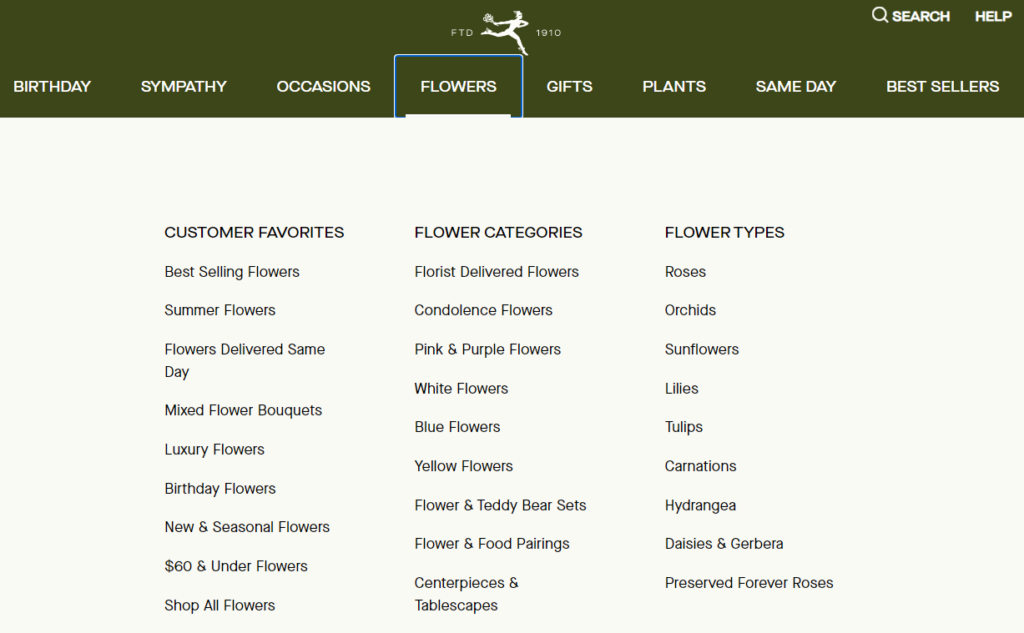
Task: Expand the Occasions menu
Action: [x=323, y=87]
